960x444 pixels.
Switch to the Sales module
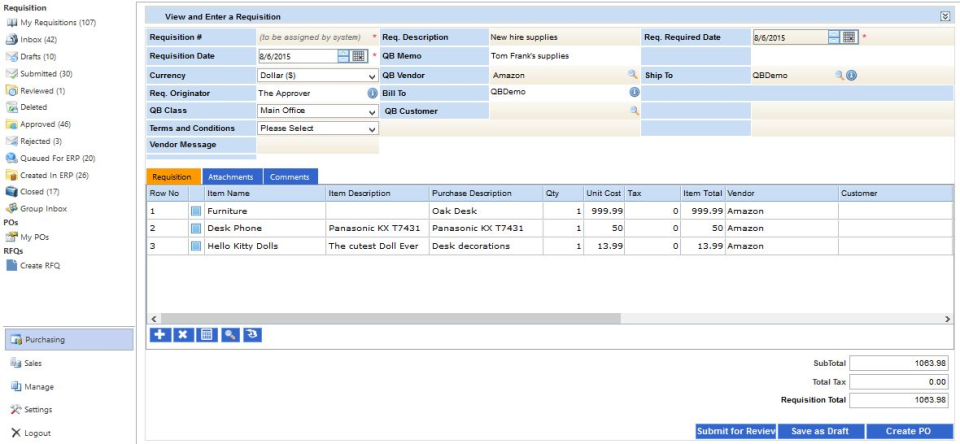point(26,363)
